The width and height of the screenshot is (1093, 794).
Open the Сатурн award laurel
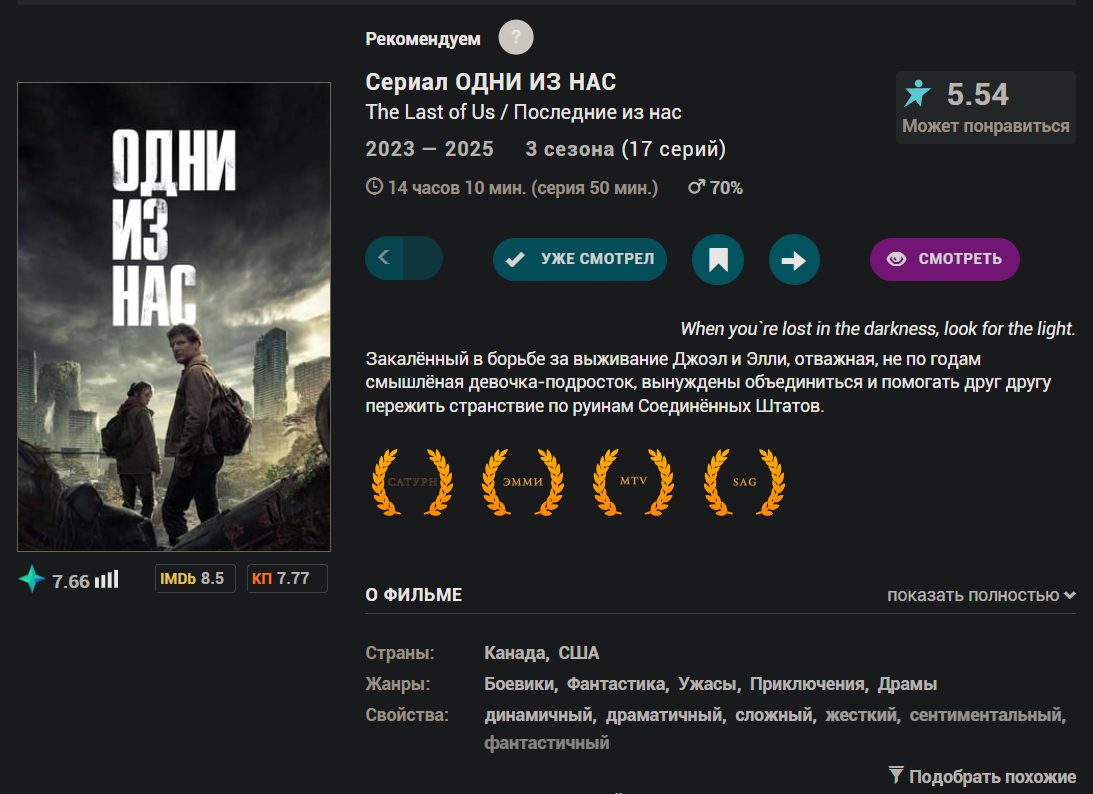pyautogui.click(x=413, y=482)
